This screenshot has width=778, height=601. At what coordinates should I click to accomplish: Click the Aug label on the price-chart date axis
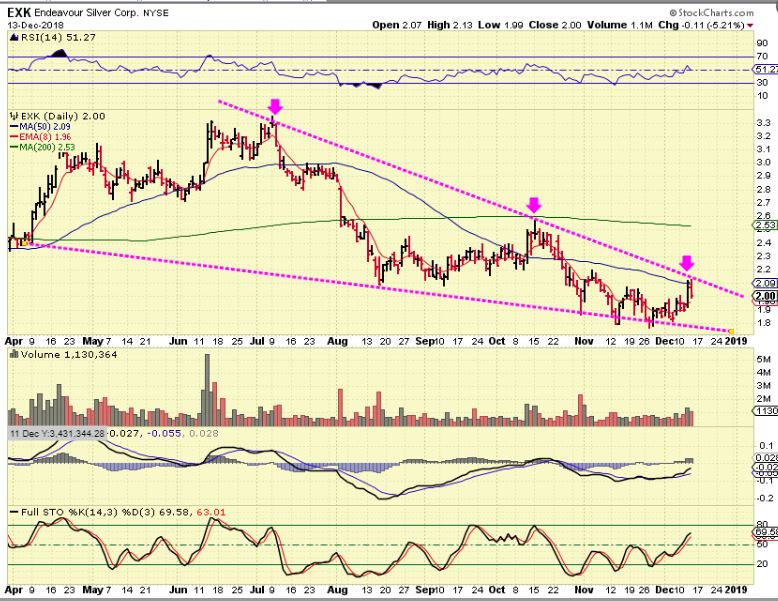coord(337,341)
